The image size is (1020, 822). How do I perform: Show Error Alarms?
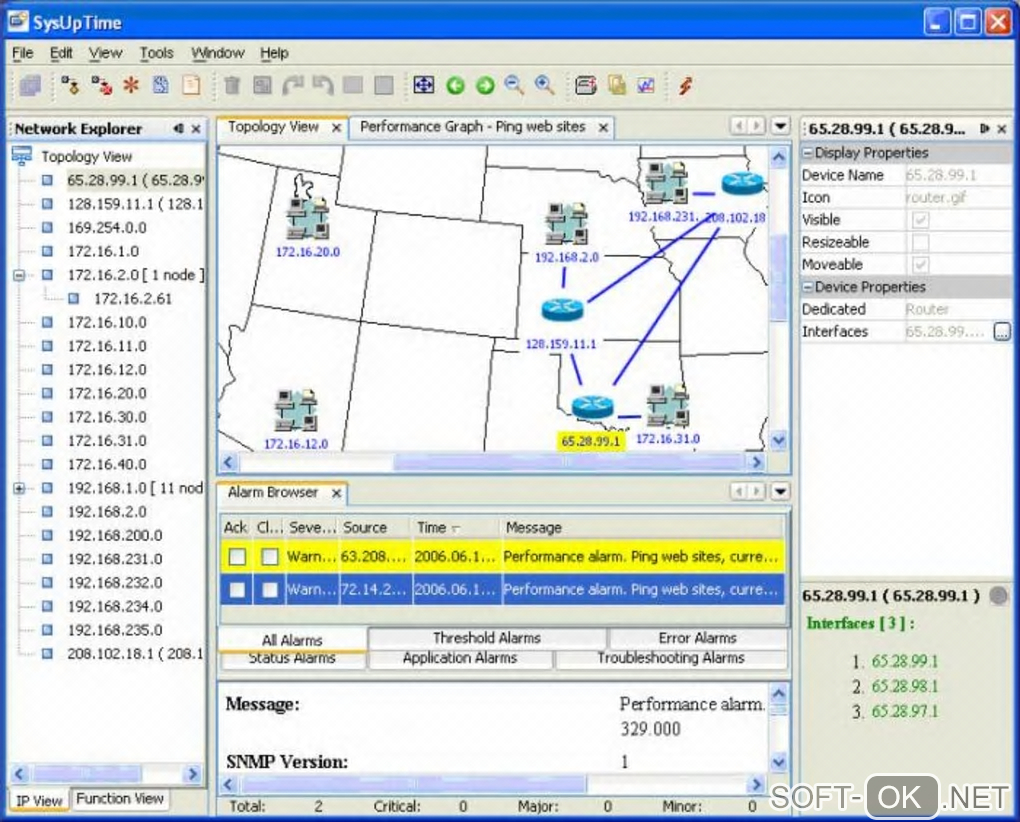(x=697, y=638)
